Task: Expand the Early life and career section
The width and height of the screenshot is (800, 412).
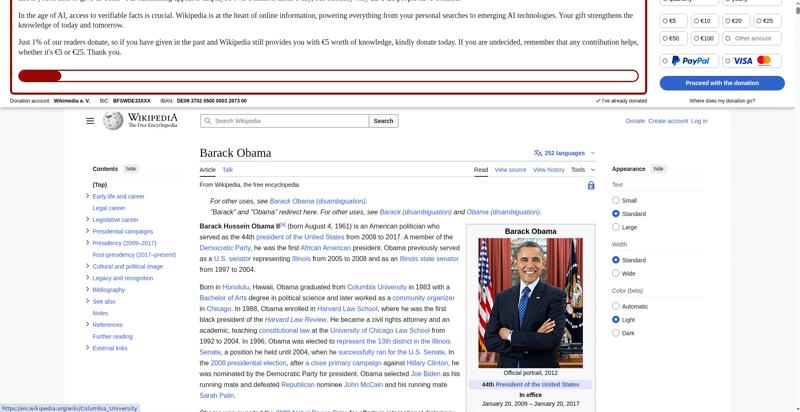Action: [88, 196]
